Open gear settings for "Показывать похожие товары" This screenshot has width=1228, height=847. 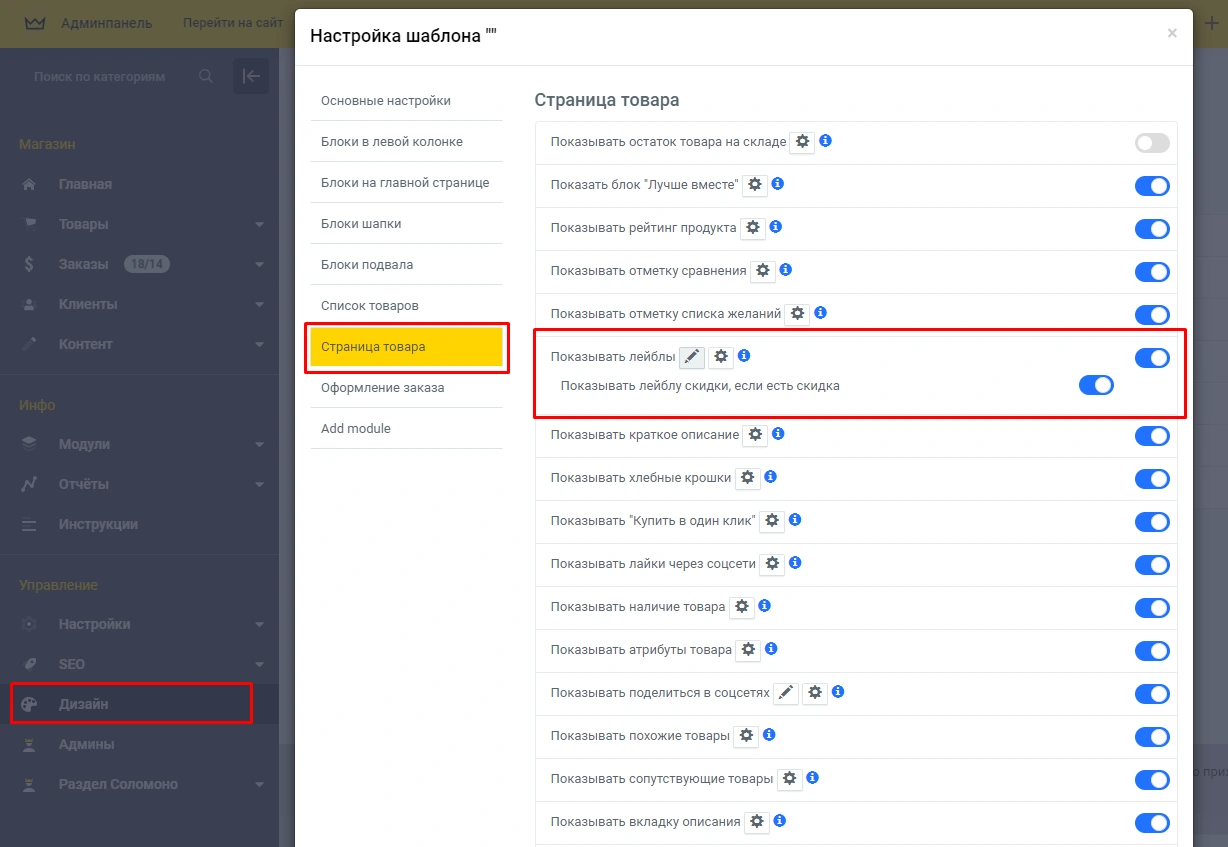[746, 736]
